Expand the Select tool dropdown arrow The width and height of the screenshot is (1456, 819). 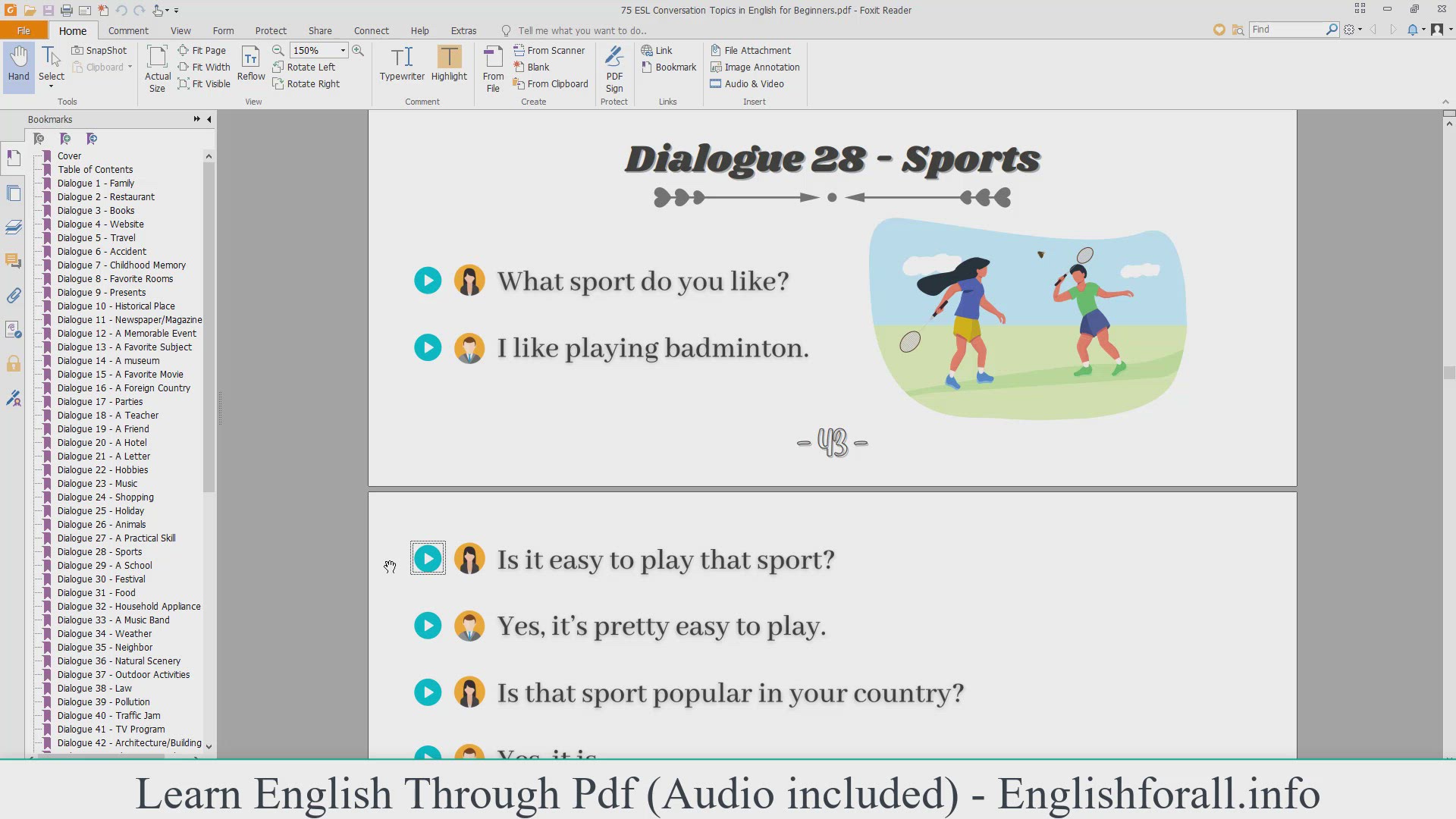pos(52,86)
